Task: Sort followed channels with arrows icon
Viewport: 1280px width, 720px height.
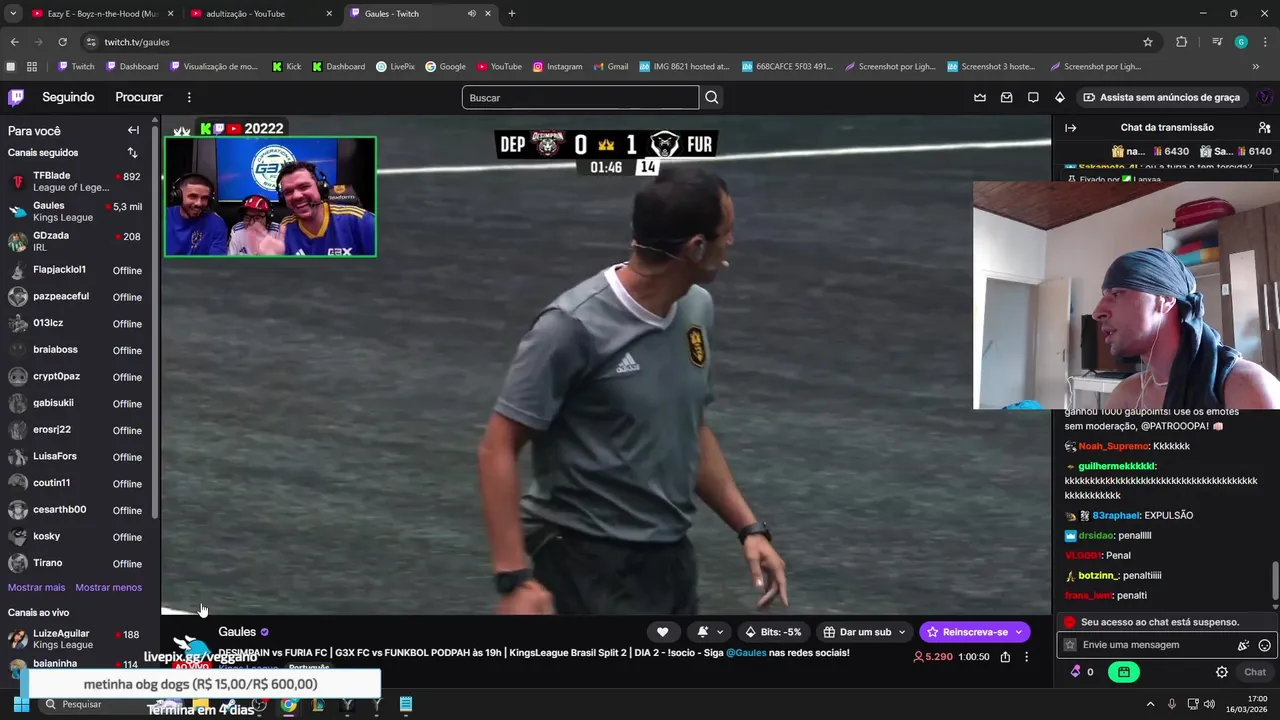Action: (132, 153)
